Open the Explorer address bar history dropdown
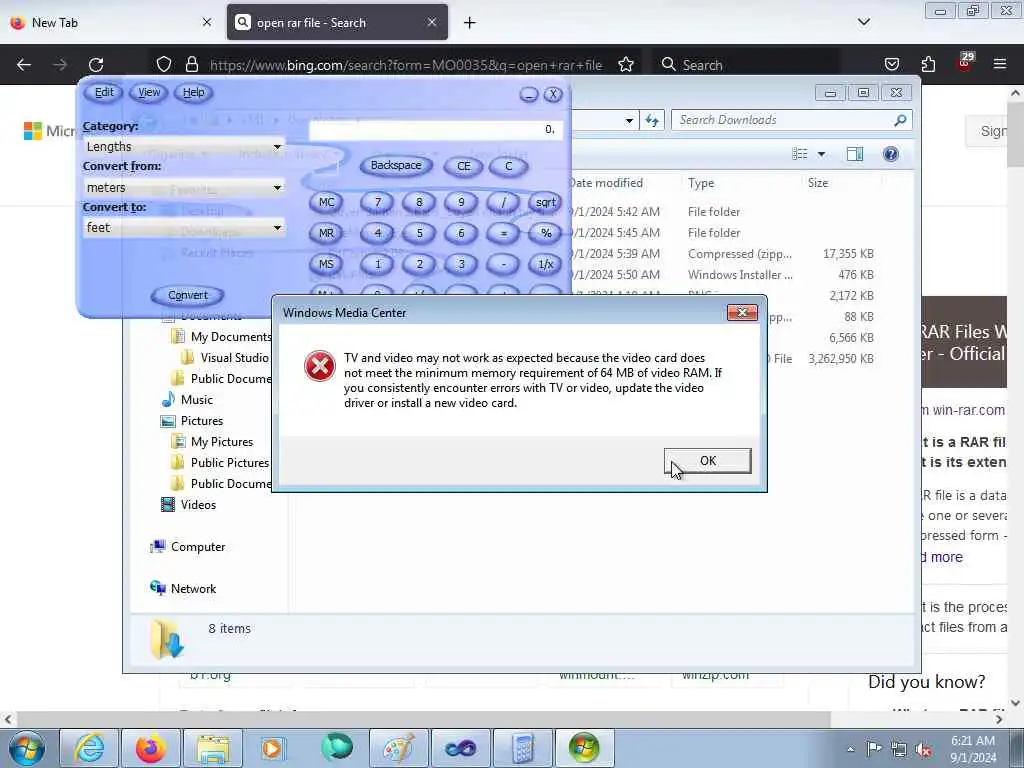 point(629,120)
